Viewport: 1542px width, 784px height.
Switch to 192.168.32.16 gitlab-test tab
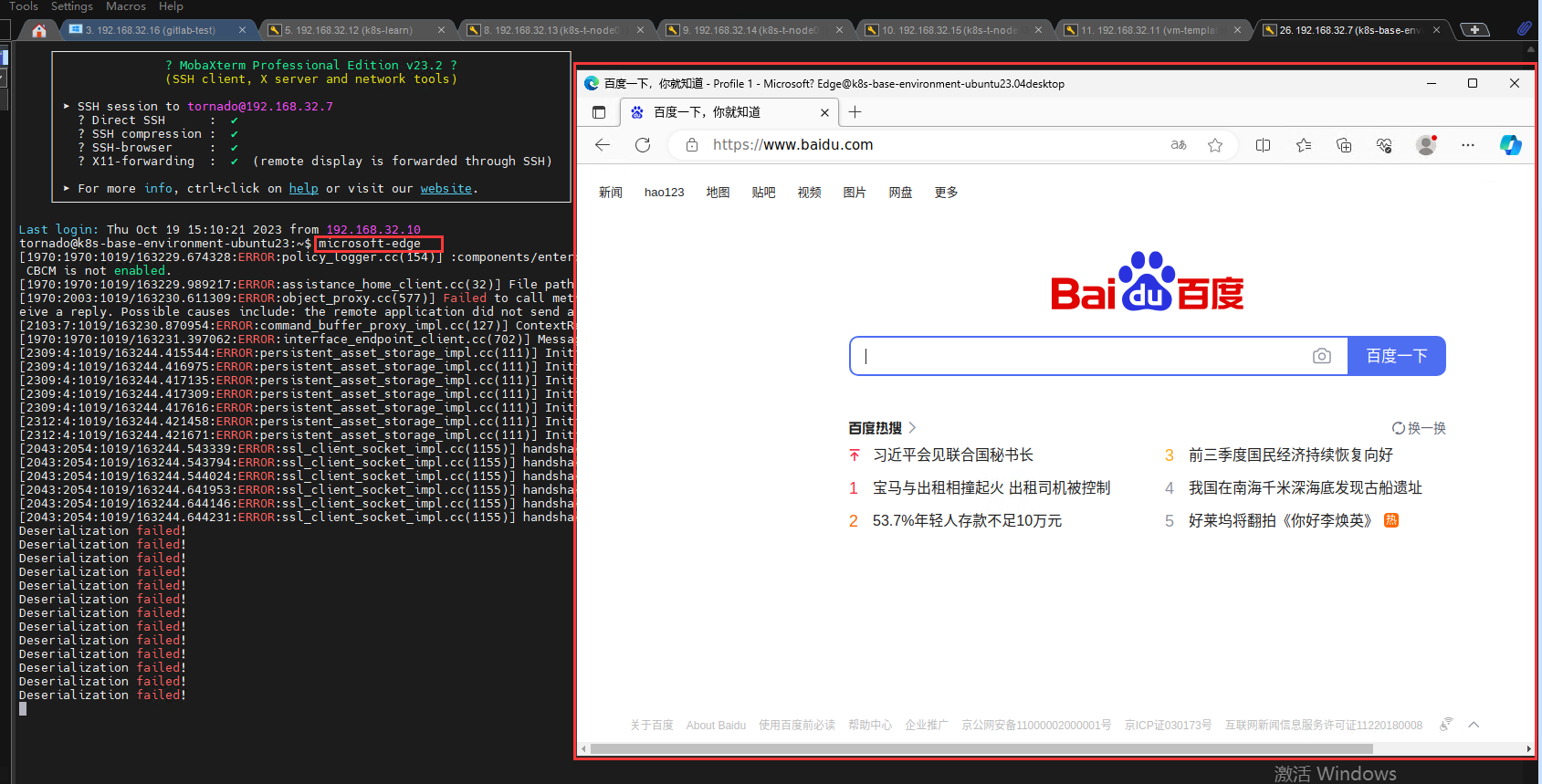(x=151, y=30)
